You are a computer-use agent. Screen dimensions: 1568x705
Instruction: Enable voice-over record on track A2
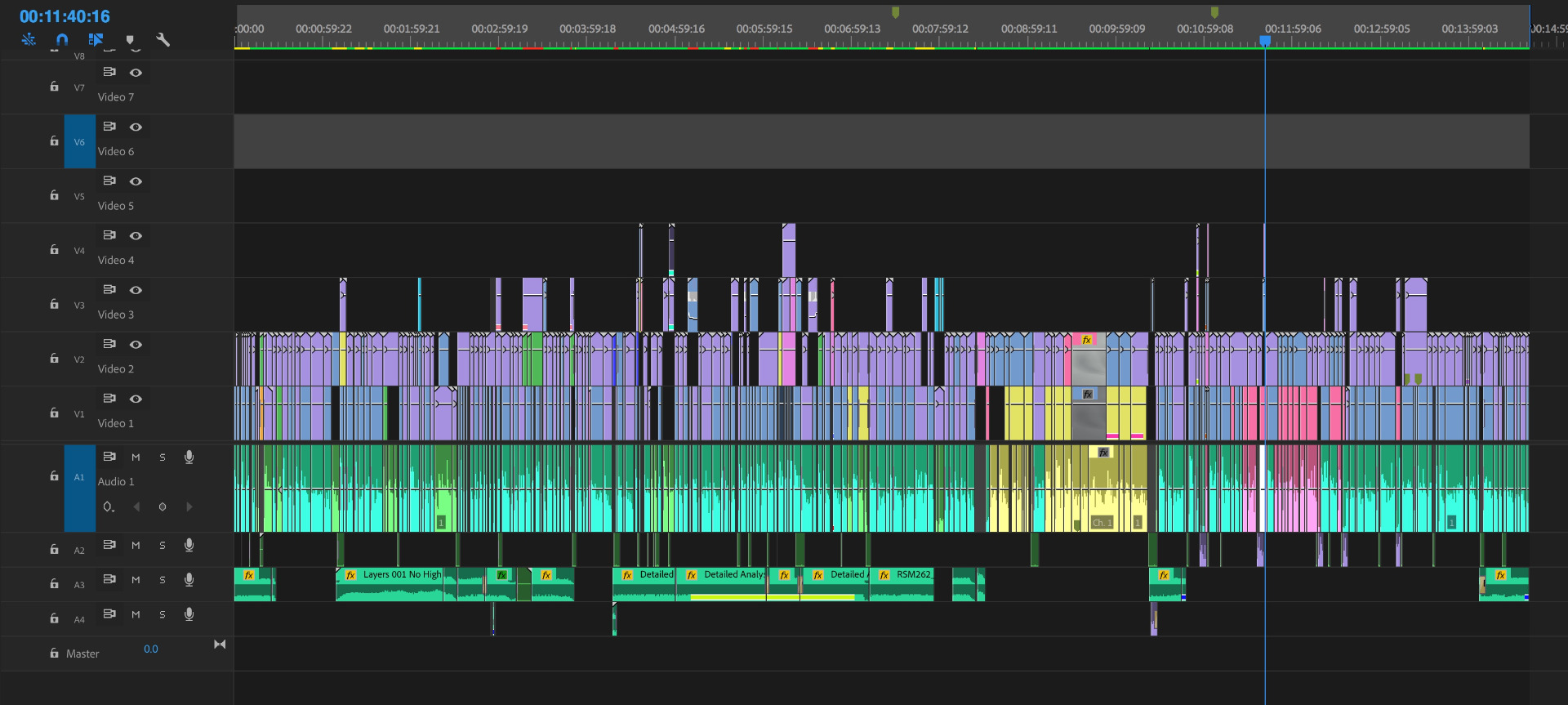pyautogui.click(x=189, y=545)
